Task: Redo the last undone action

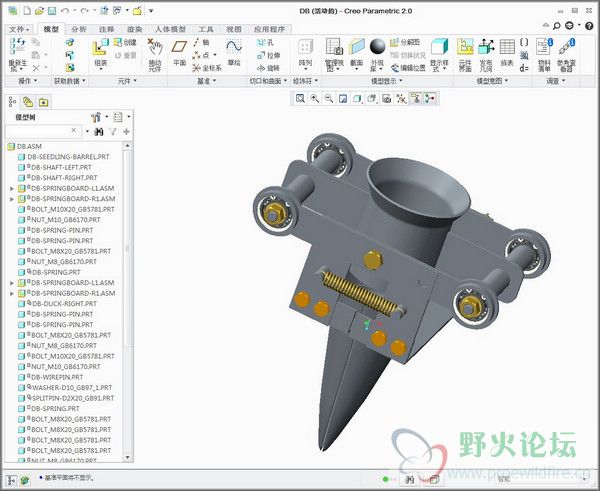Action: point(85,11)
